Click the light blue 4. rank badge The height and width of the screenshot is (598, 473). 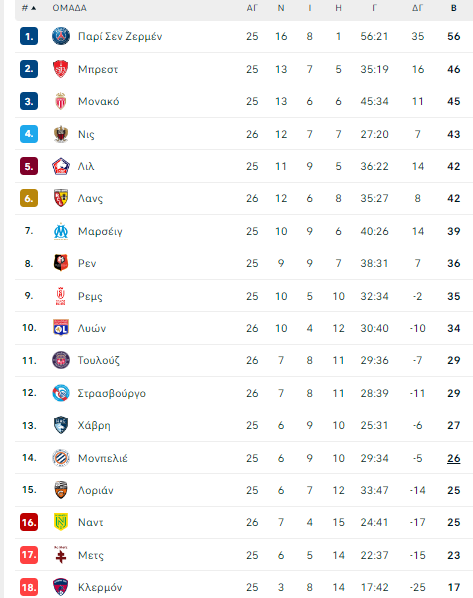point(29,134)
